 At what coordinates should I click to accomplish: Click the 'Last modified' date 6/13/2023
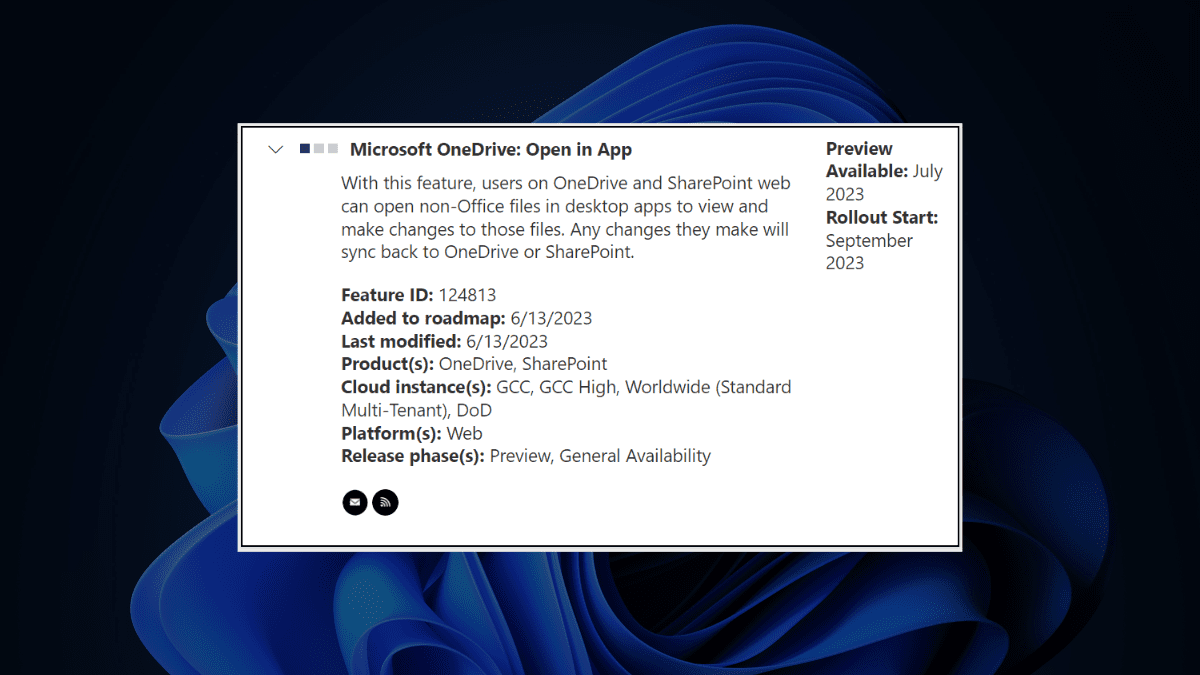507,341
